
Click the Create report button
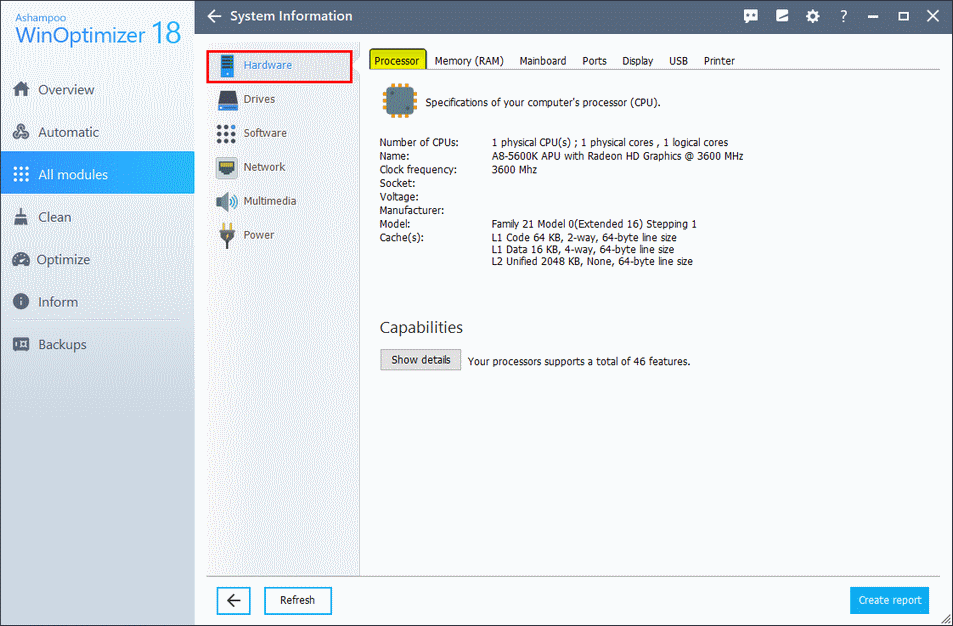coord(890,600)
